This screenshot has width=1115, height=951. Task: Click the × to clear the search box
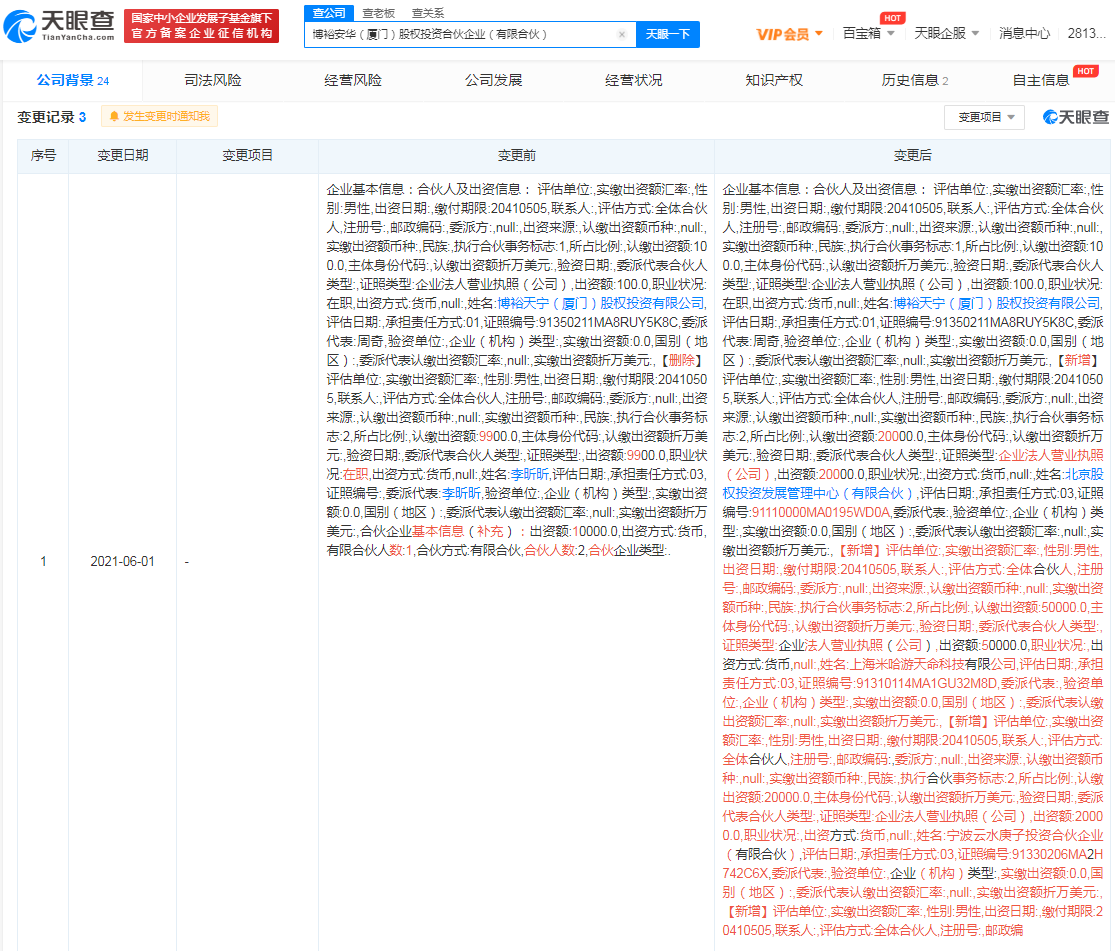point(621,34)
